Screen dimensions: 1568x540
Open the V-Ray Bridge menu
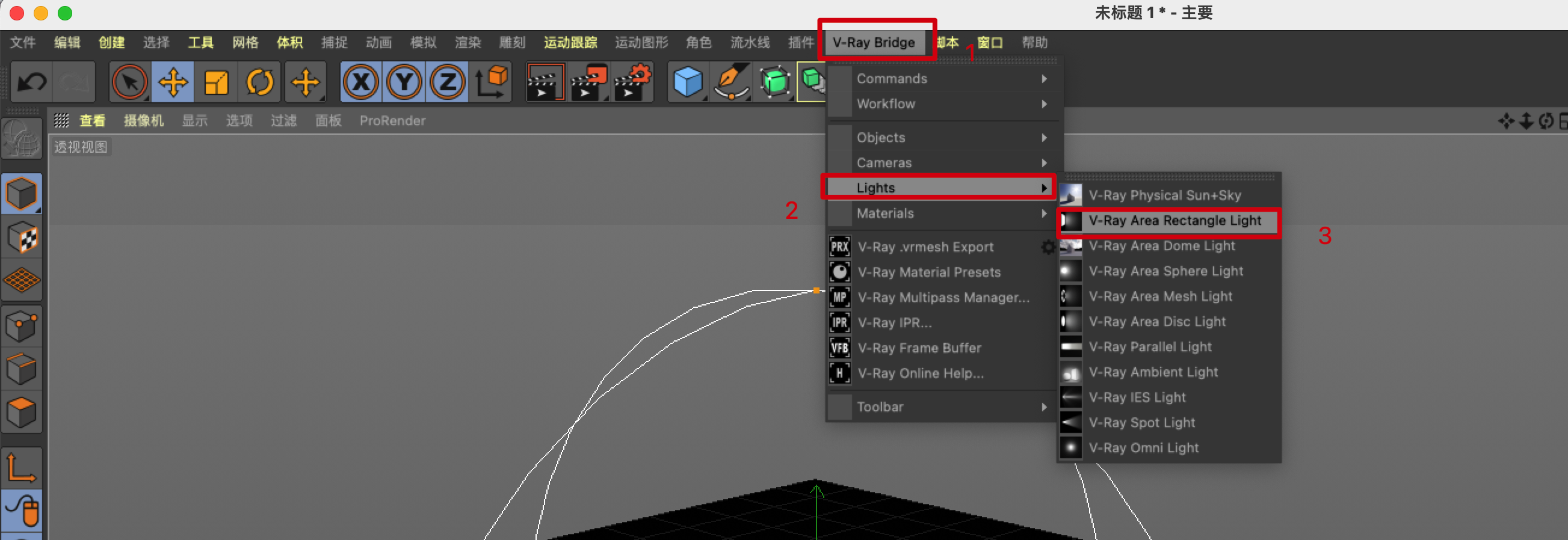(x=874, y=43)
